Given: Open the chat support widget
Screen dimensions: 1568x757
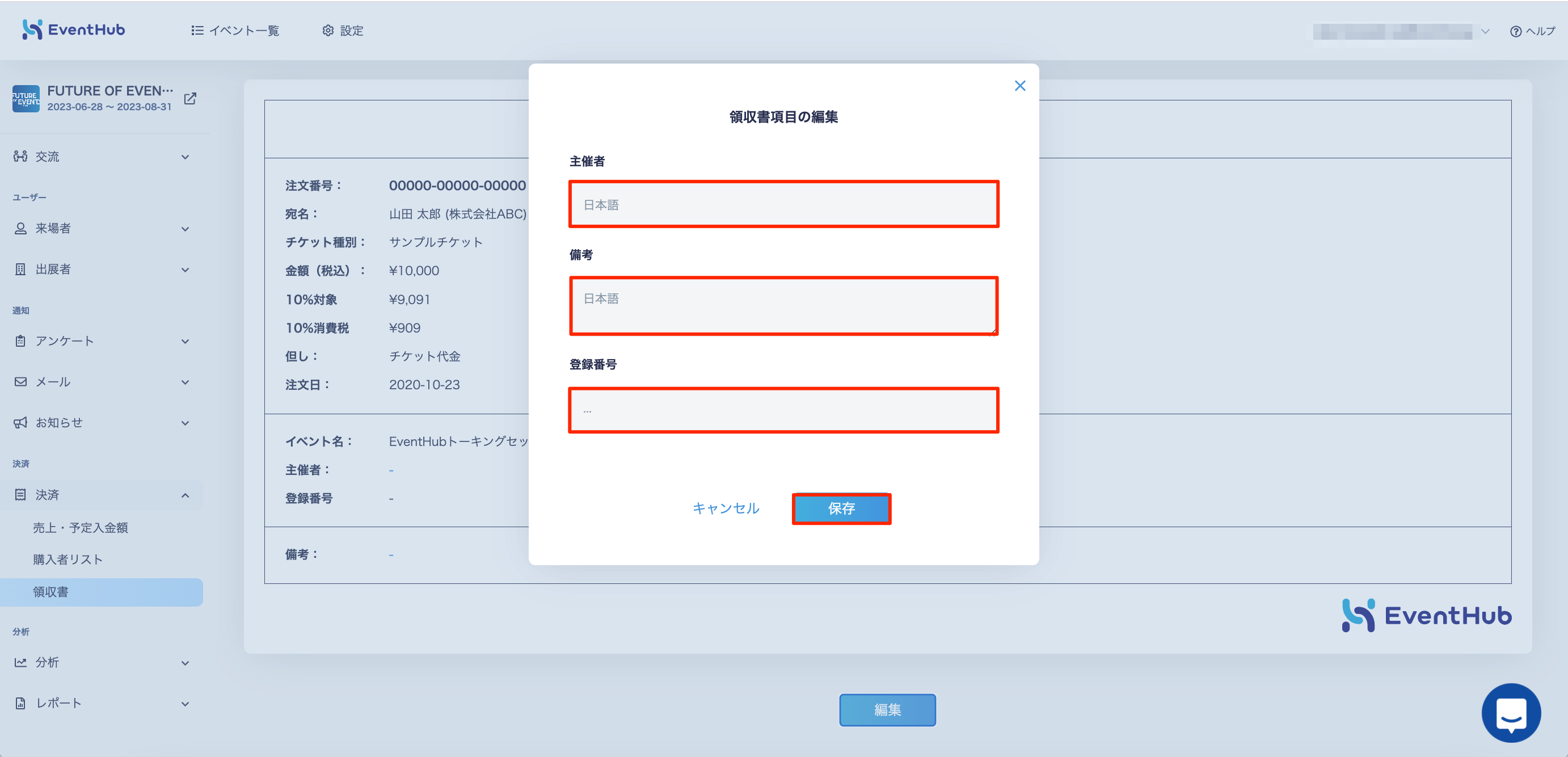Looking at the screenshot, I should 1511,713.
